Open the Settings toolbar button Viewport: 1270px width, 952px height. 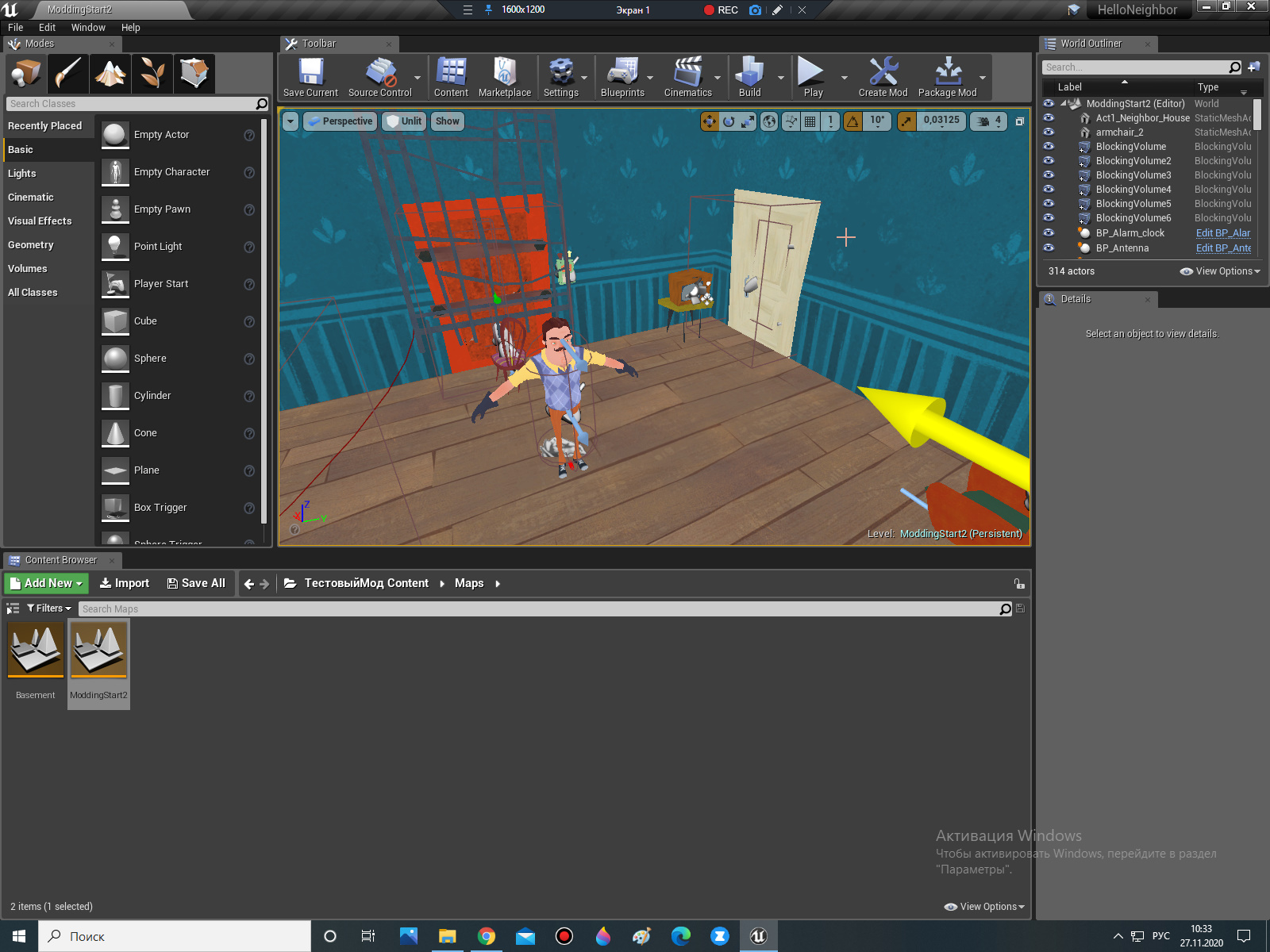pyautogui.click(x=561, y=78)
